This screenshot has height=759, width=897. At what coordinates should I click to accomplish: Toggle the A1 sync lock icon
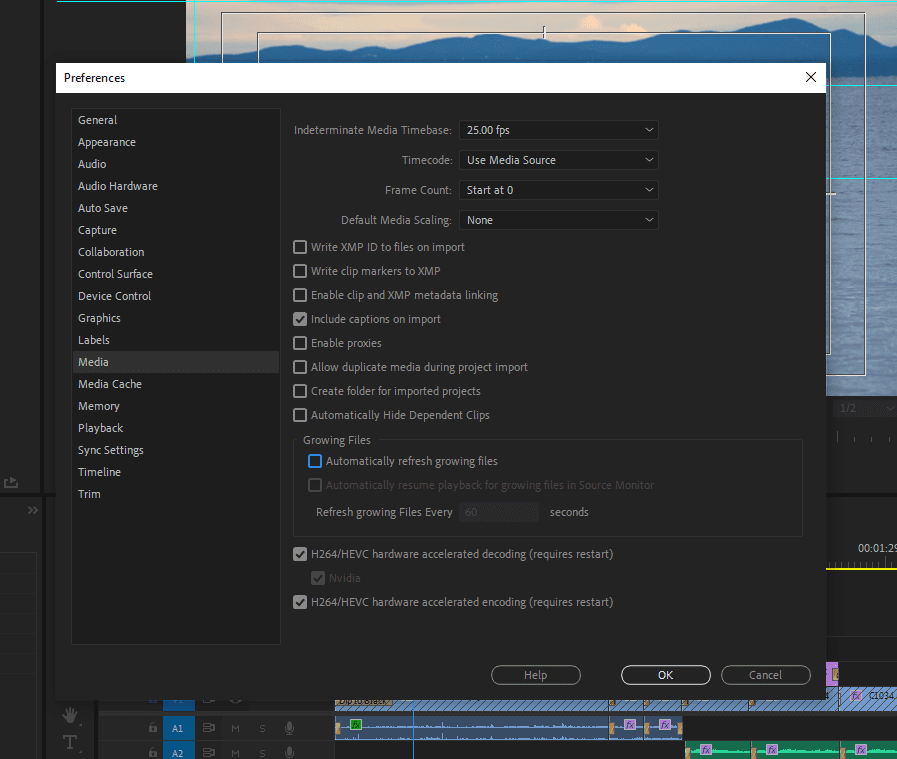[x=209, y=728]
